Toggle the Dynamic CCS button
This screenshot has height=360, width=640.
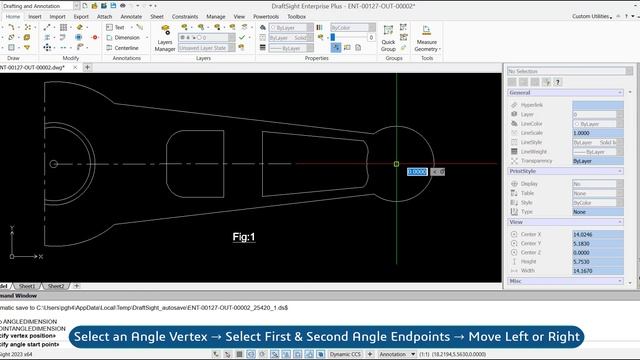(x=345, y=354)
